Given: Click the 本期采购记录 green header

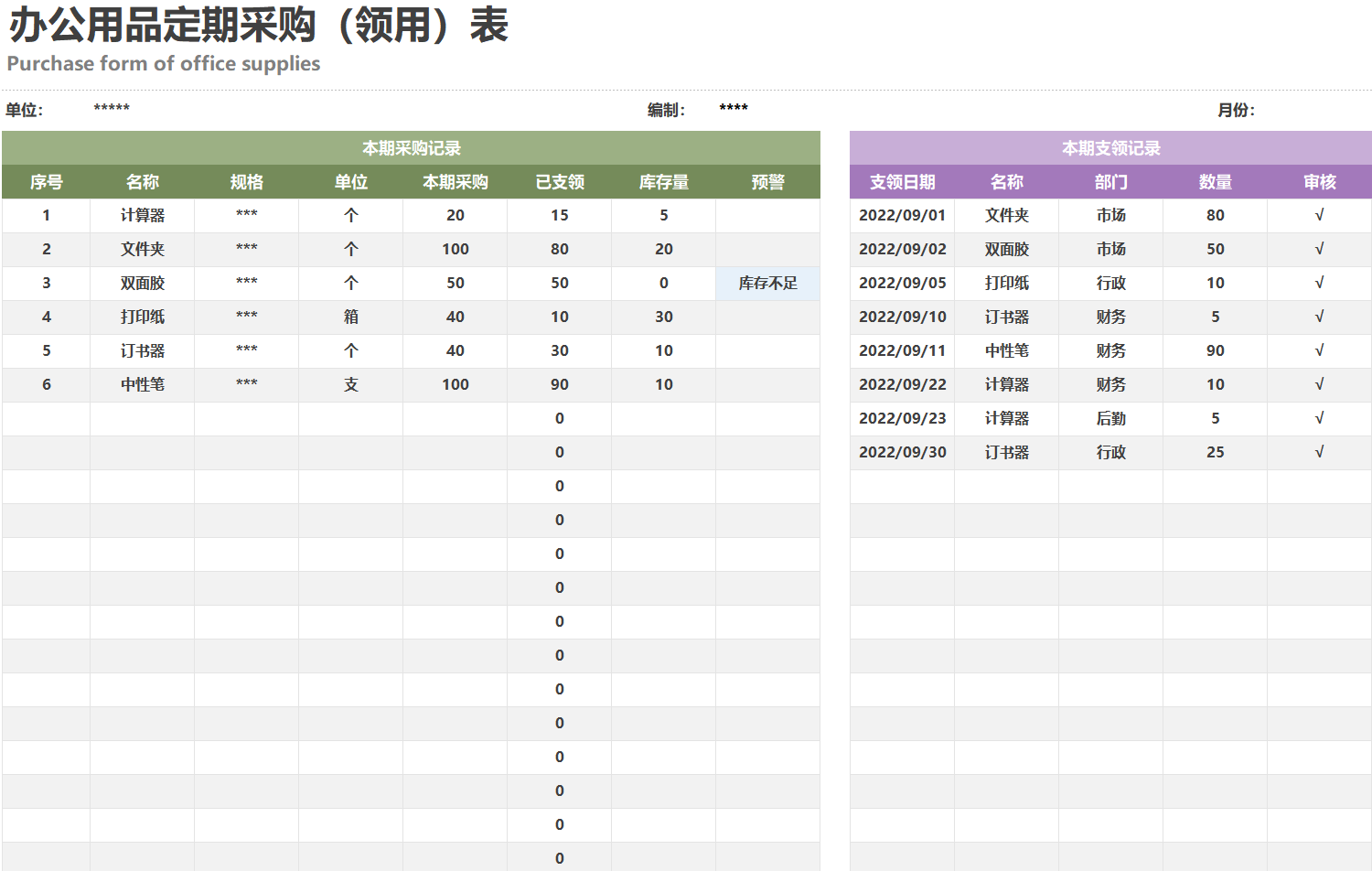Looking at the screenshot, I should 411,148.
